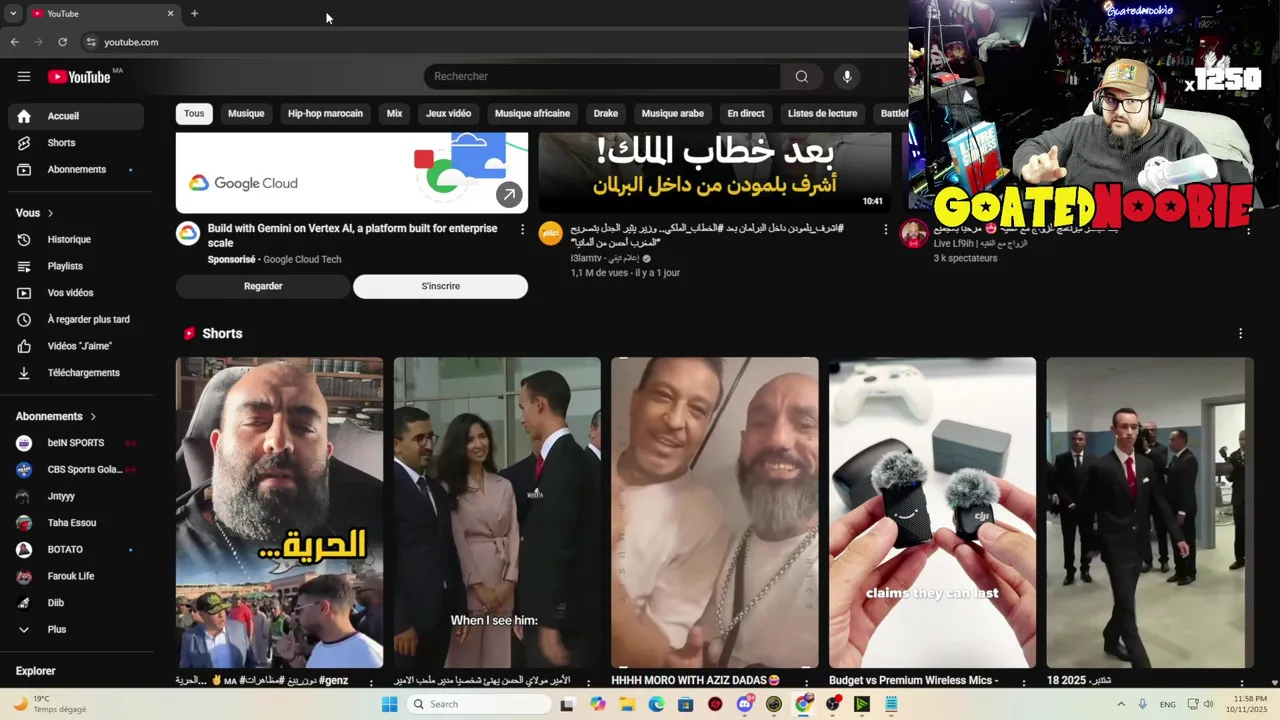Expand the Vous section chevron
This screenshot has height=720, width=1280.
click(50, 213)
